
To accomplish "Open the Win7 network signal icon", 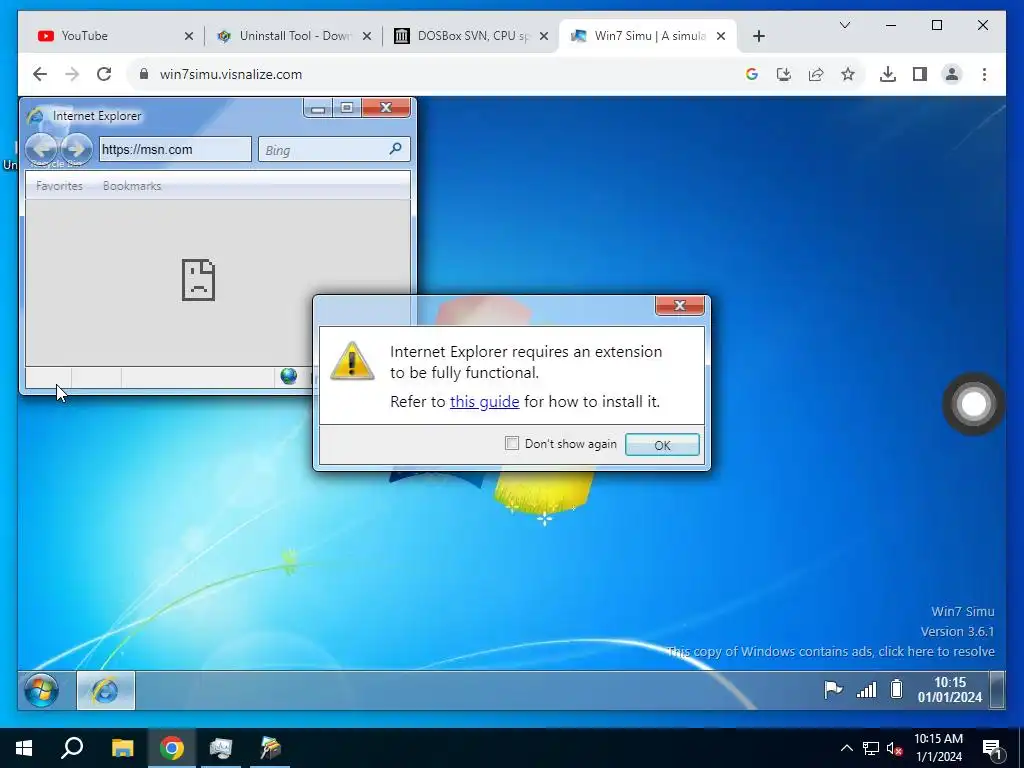I will tap(867, 690).
